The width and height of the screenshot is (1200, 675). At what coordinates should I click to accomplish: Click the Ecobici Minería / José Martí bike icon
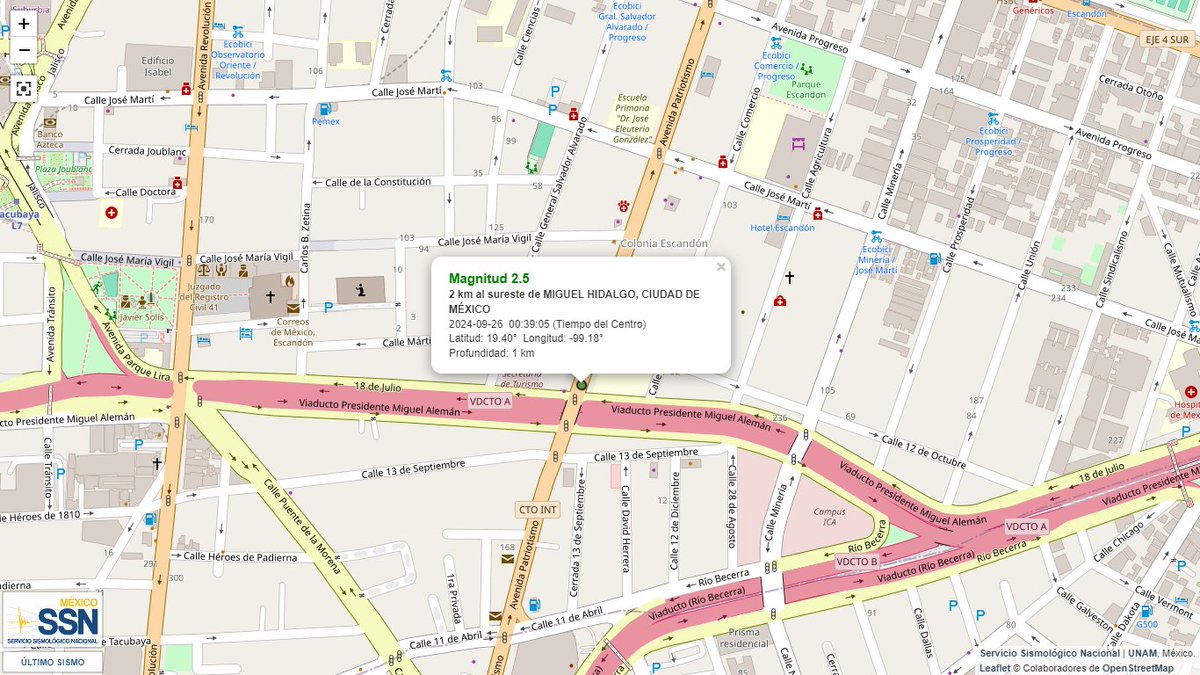coord(875,237)
